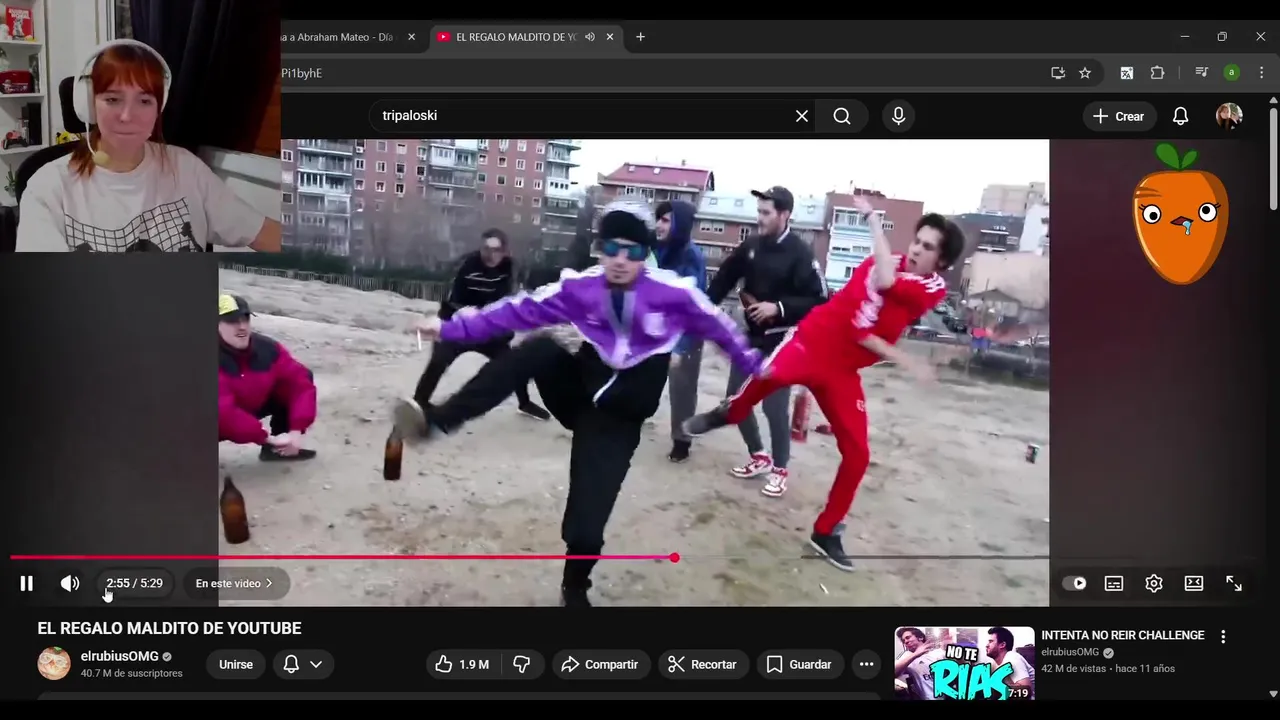
Task: Open translate extension icon
Action: tap(1127, 73)
